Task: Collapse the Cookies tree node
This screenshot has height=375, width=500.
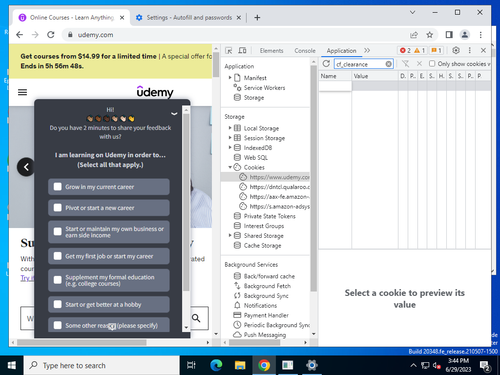Action: (x=230, y=167)
